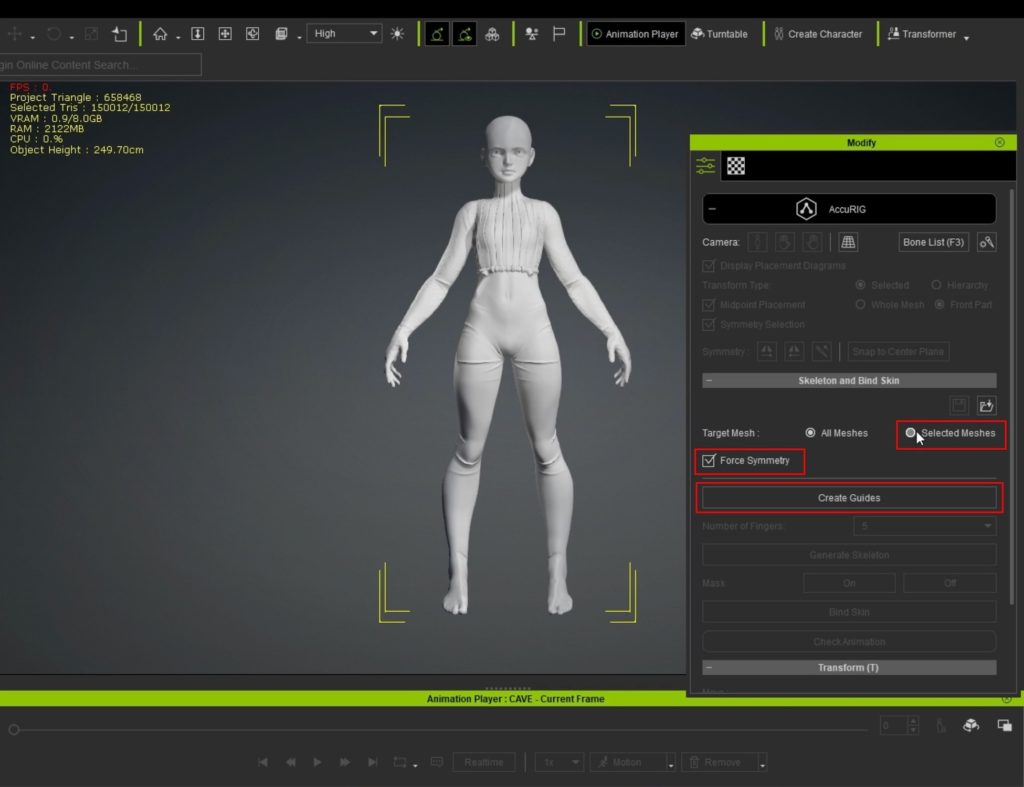Image resolution: width=1024 pixels, height=787 pixels.
Task: Click the Create Guides button
Action: 849,497
